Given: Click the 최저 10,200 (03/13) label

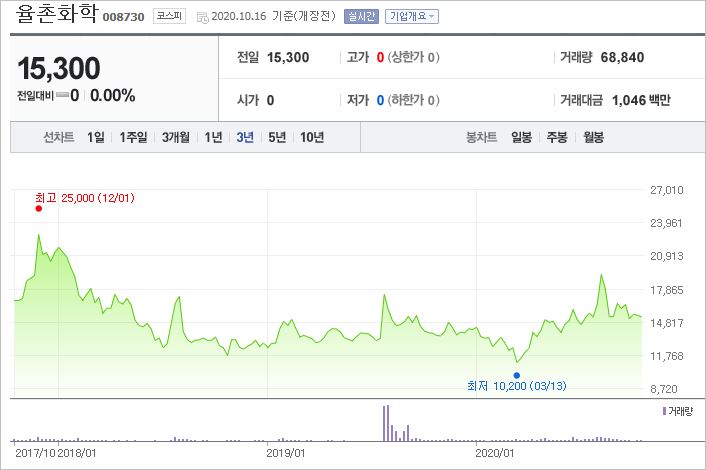Looking at the screenshot, I should point(516,386).
